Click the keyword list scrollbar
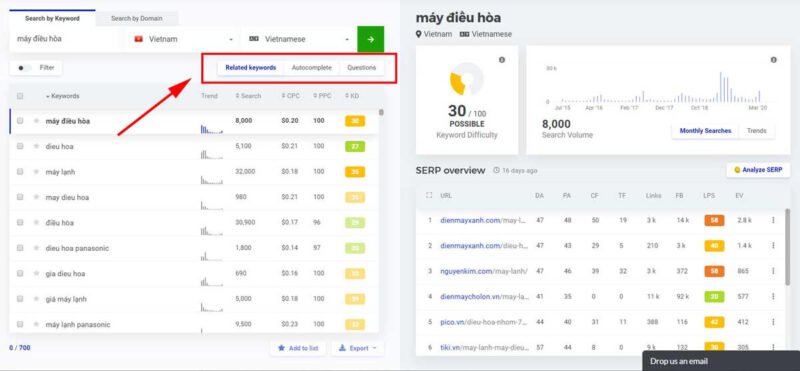 click(381, 112)
